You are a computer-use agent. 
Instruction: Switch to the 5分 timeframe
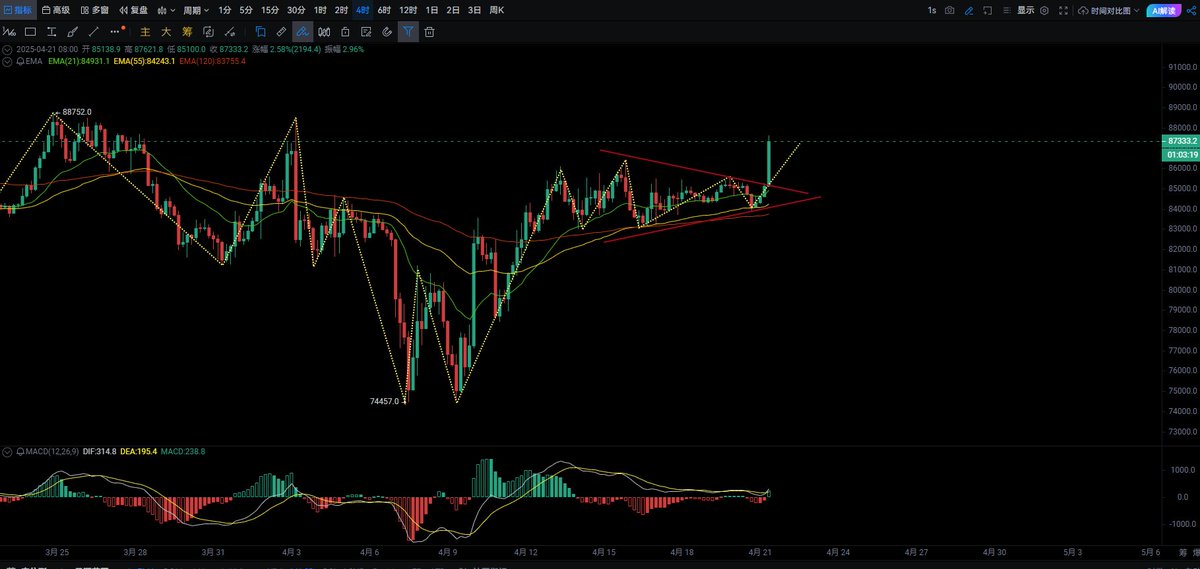[246, 10]
